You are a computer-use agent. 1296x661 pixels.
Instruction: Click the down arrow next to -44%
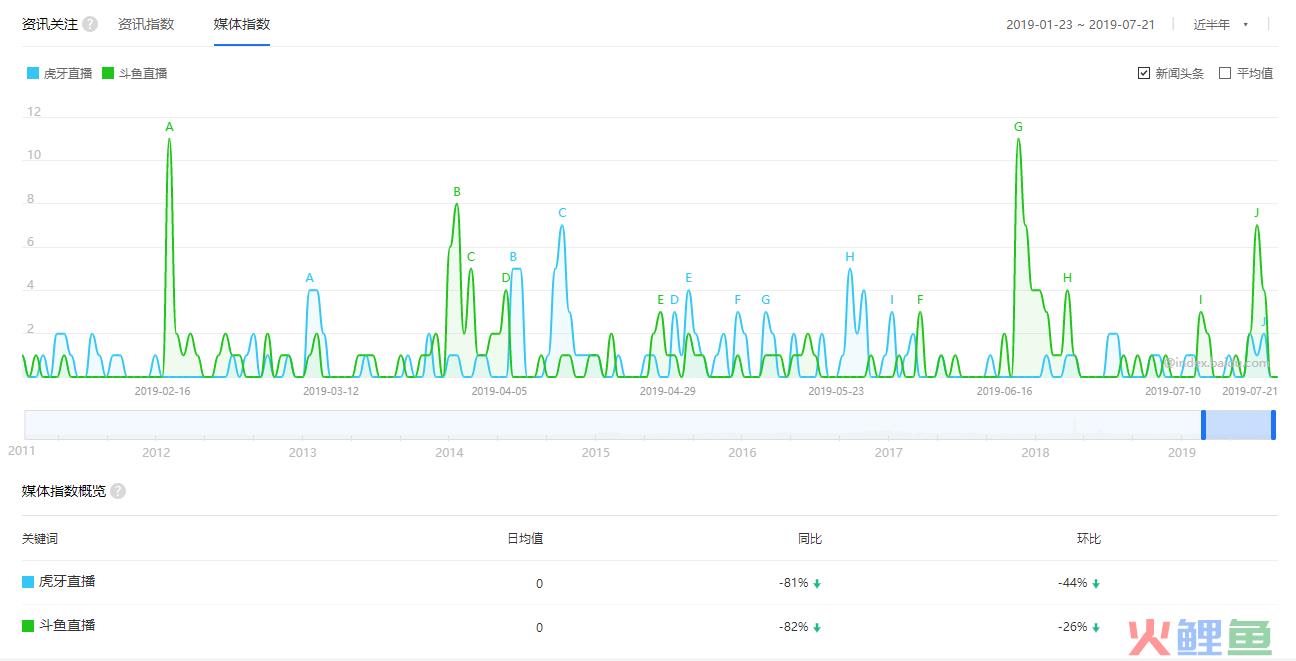click(1096, 584)
